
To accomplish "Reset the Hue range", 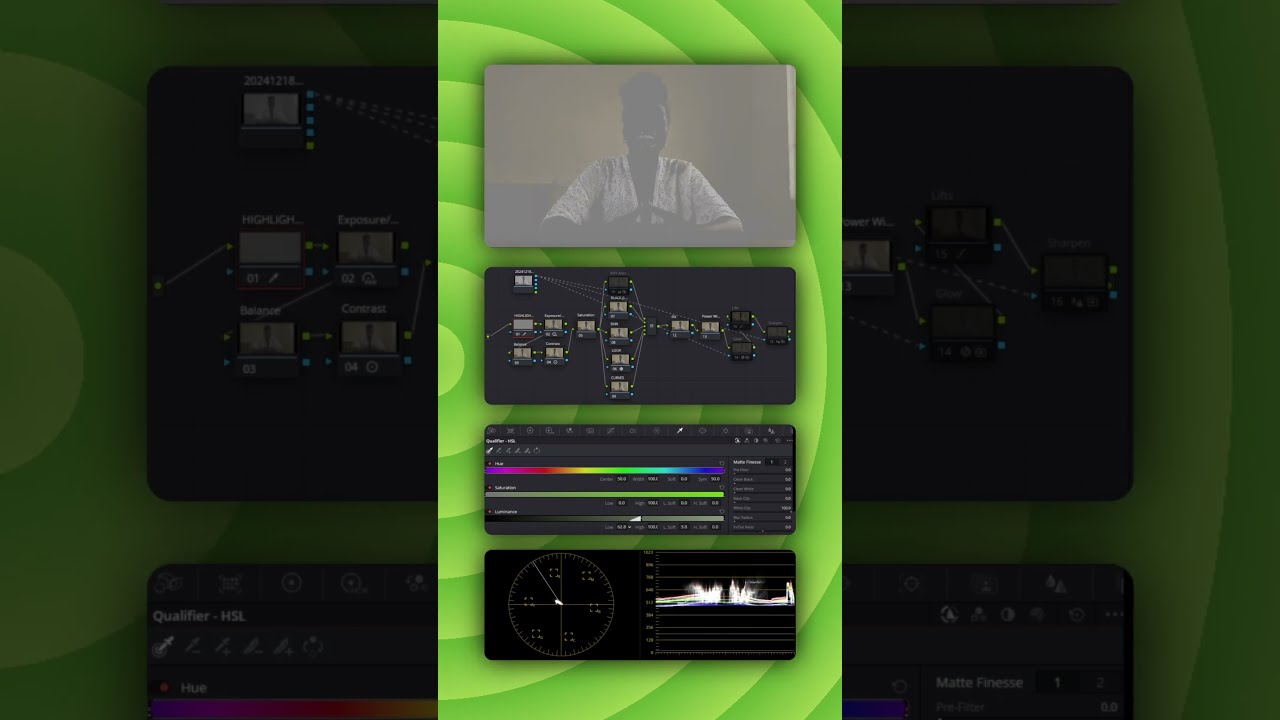I will coord(722,463).
